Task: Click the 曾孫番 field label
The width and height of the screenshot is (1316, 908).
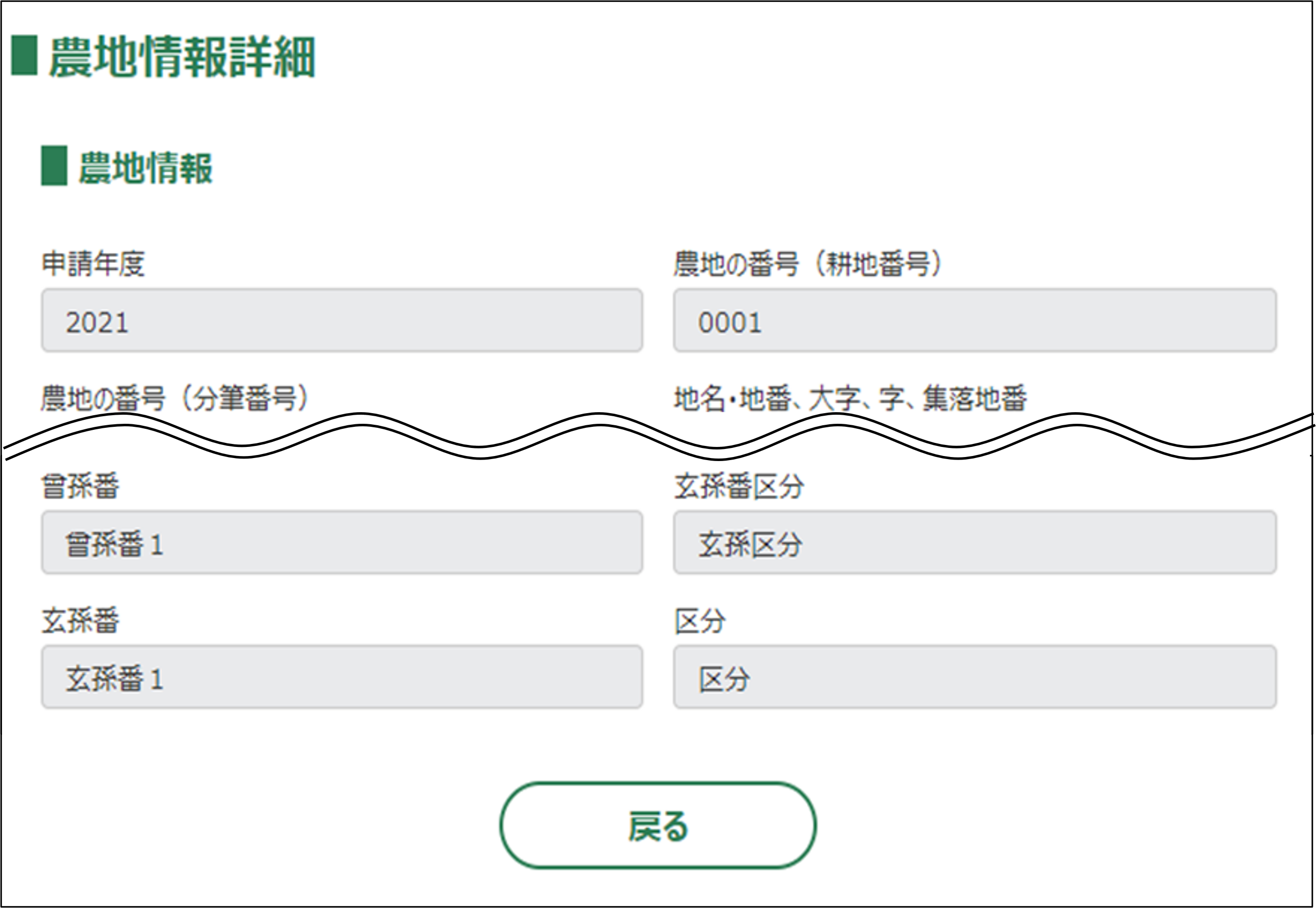Action: [80, 486]
